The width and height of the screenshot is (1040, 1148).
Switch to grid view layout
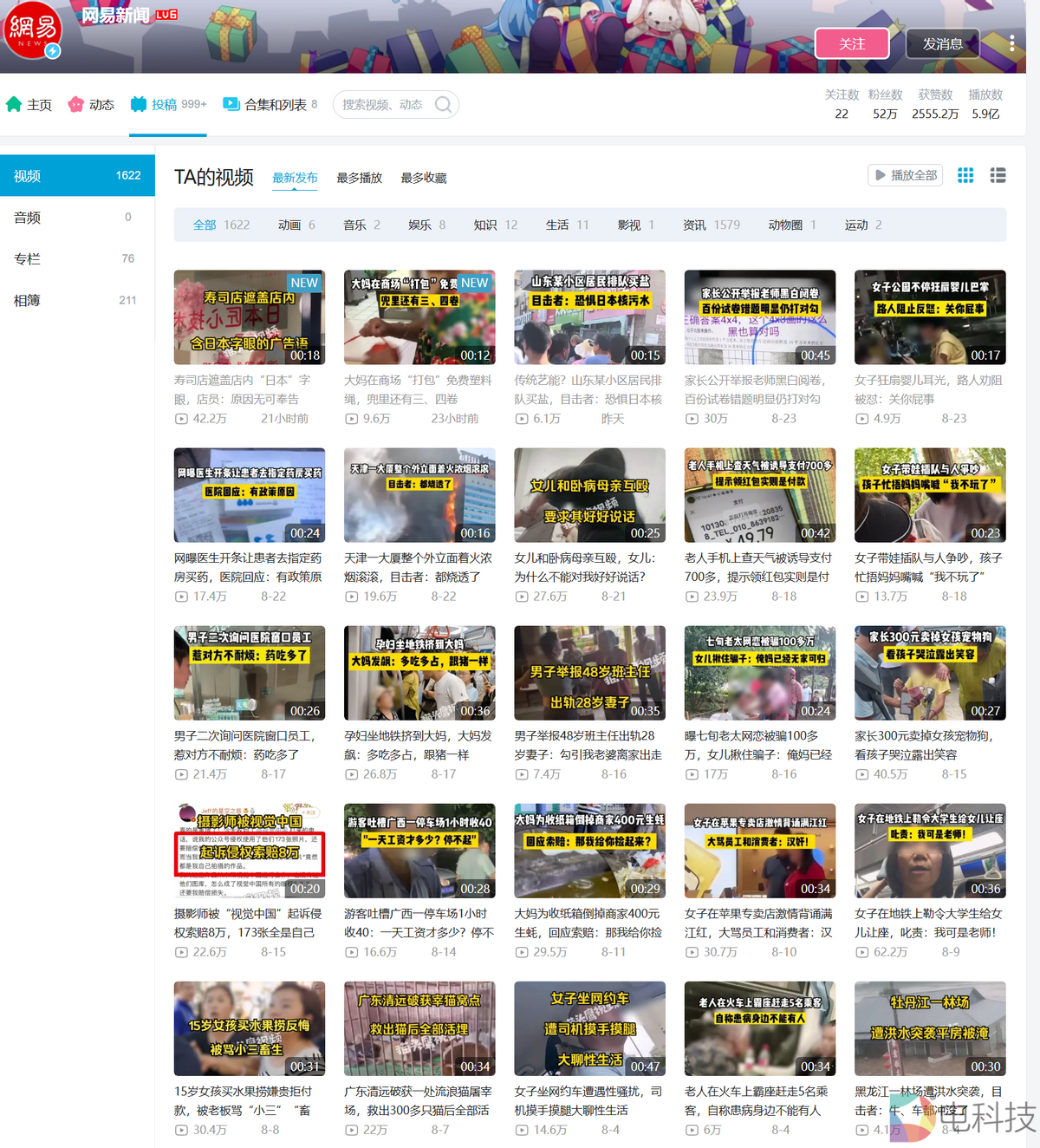pos(965,175)
